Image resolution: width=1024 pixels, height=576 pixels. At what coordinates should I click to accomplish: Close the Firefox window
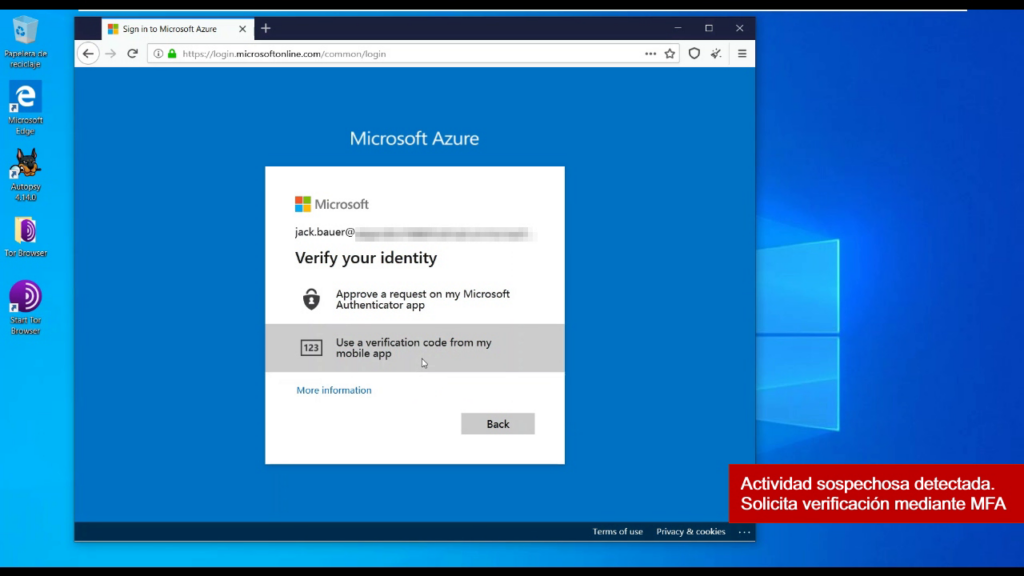739,28
